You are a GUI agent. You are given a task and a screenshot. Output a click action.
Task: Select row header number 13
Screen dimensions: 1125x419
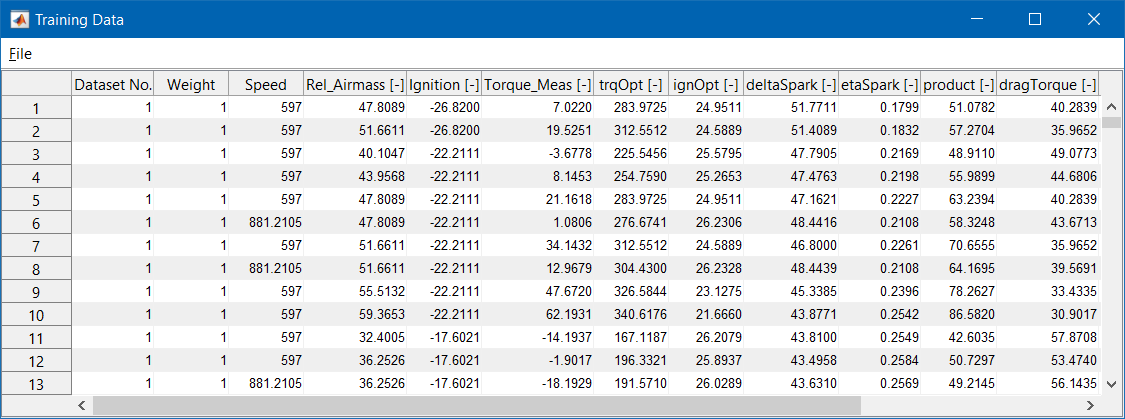tap(36, 383)
